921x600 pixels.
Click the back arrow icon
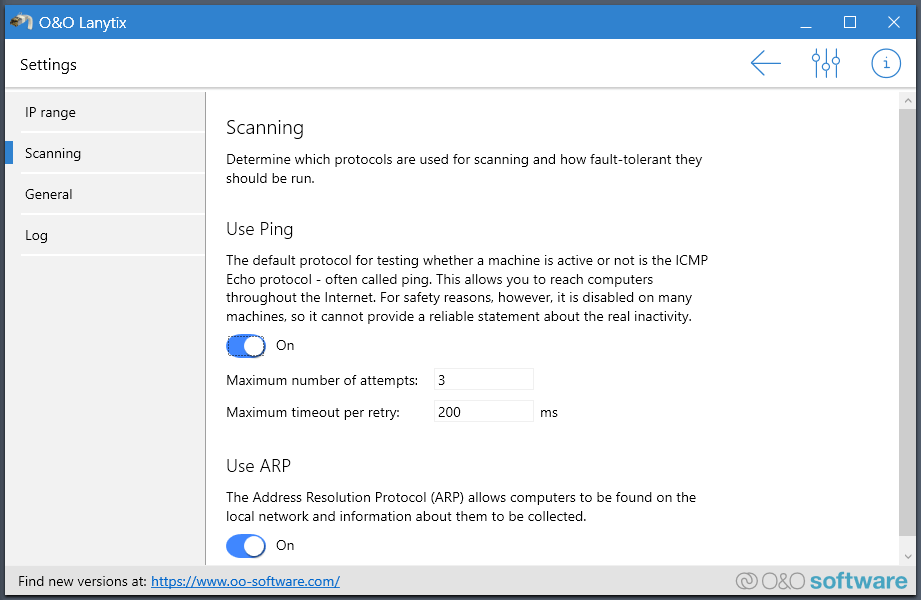765,63
